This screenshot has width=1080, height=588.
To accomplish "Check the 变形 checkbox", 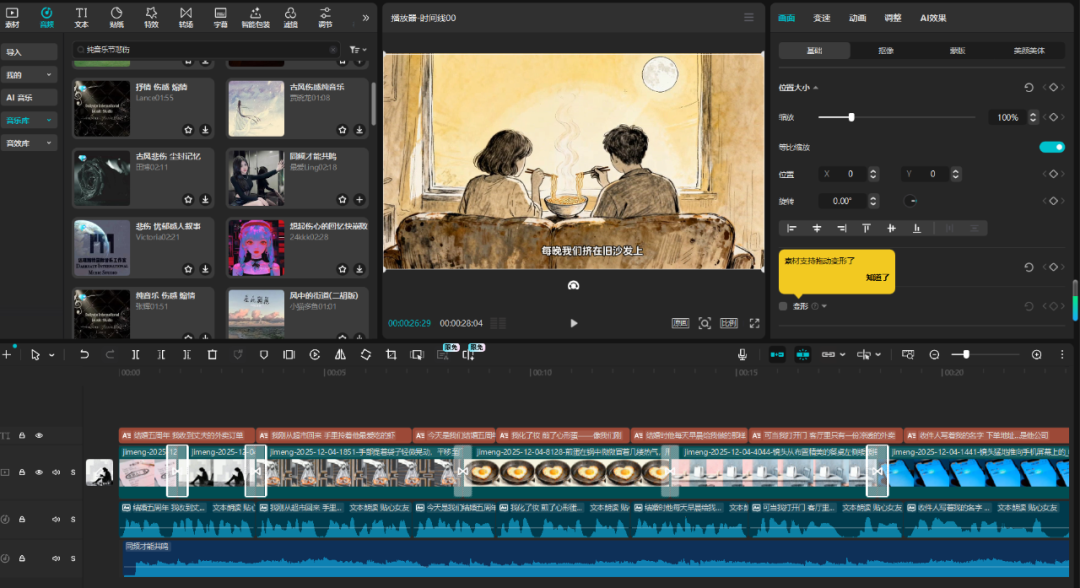I will click(783, 306).
